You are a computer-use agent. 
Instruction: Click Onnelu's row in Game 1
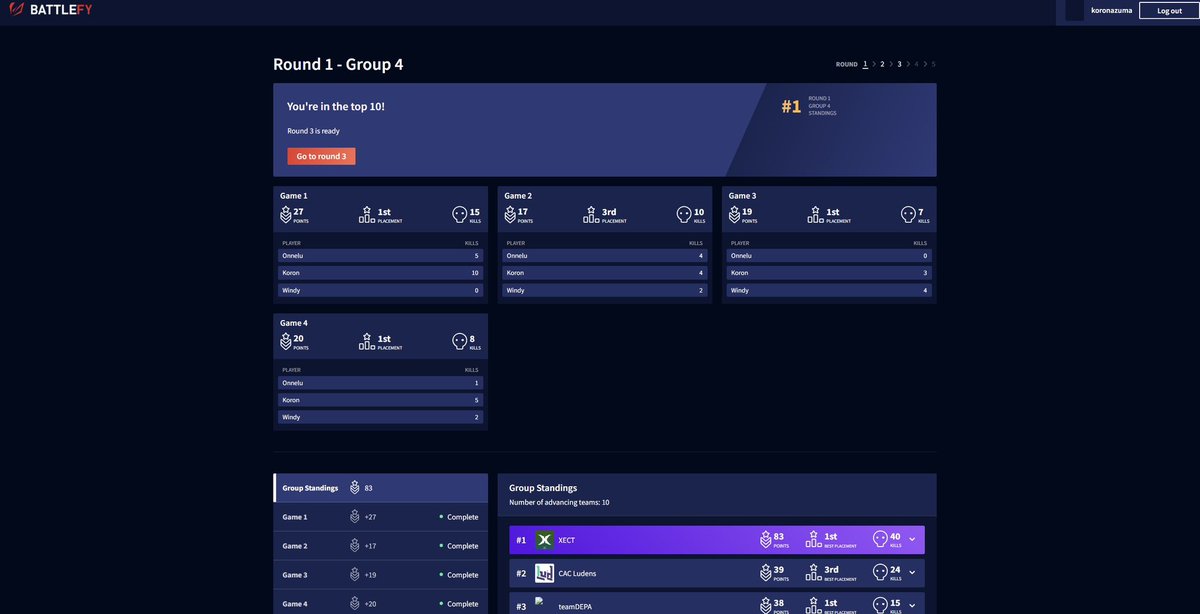(x=380, y=256)
